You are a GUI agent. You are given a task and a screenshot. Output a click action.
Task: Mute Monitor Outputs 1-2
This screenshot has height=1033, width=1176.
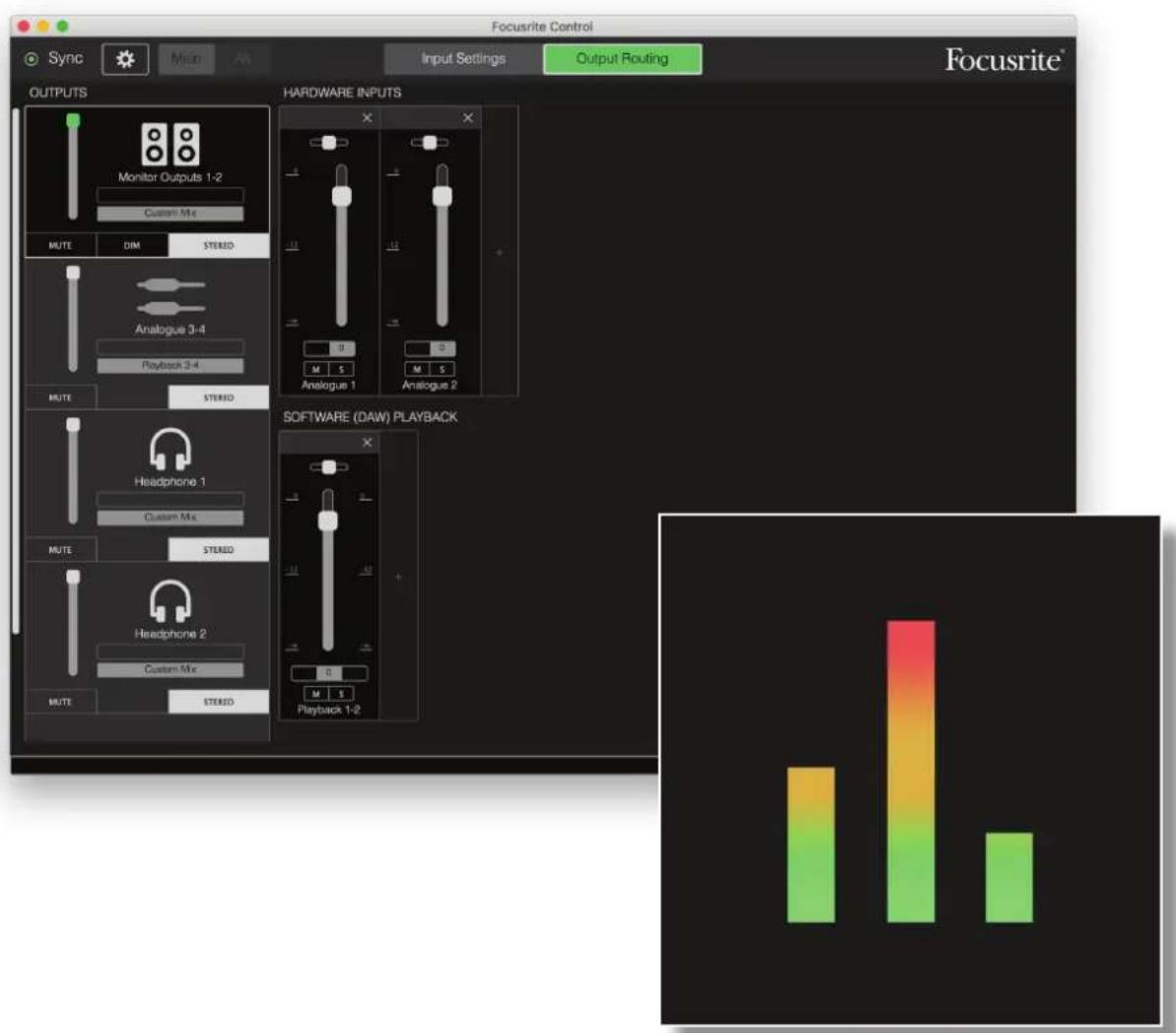pyautogui.click(x=61, y=245)
